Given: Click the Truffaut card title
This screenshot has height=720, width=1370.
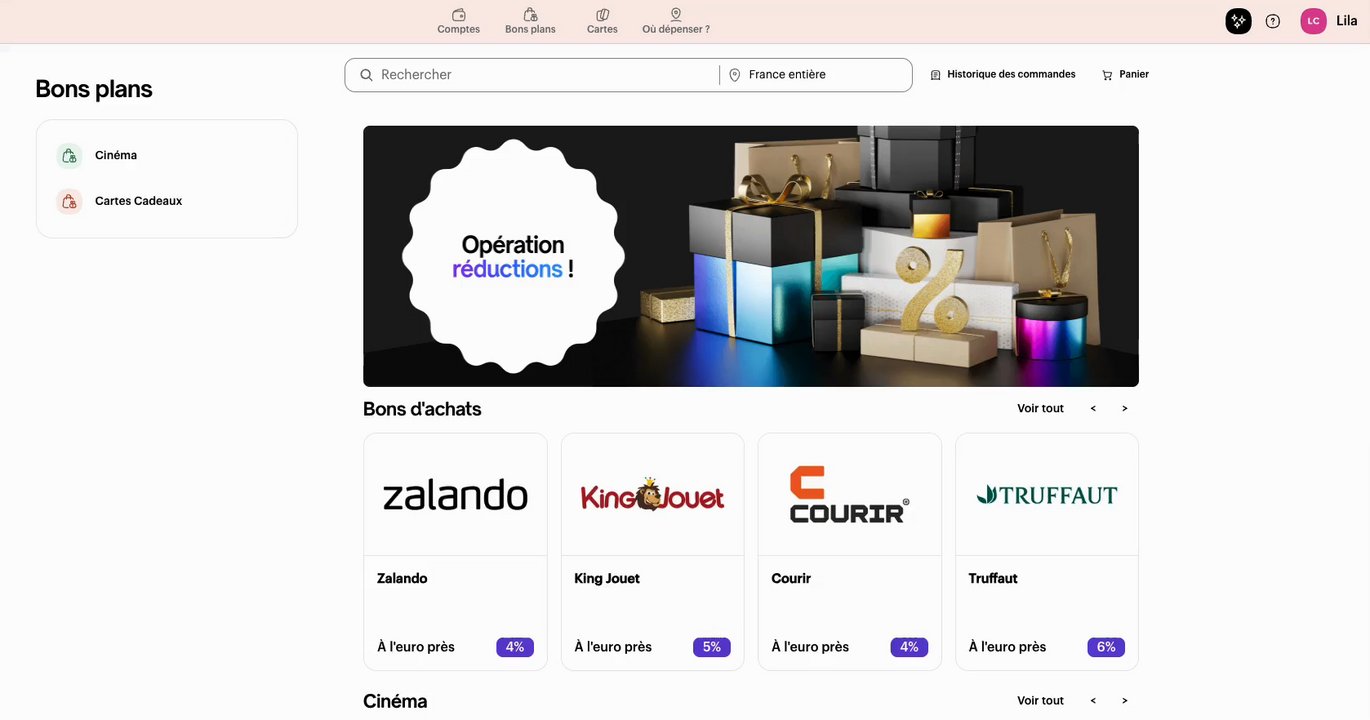Looking at the screenshot, I should [993, 578].
